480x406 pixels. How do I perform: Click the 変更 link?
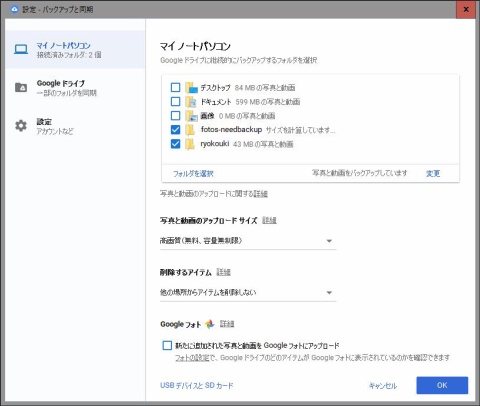(433, 173)
